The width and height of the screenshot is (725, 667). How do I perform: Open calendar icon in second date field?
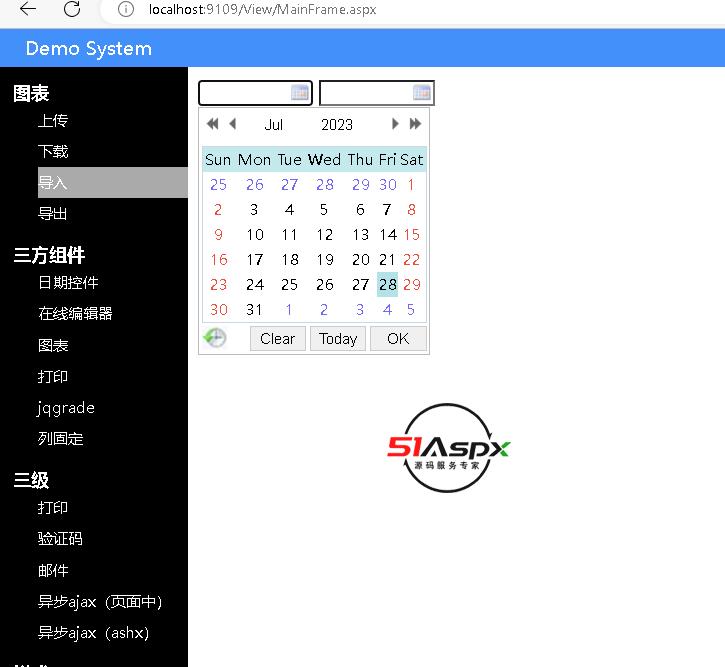[421, 93]
